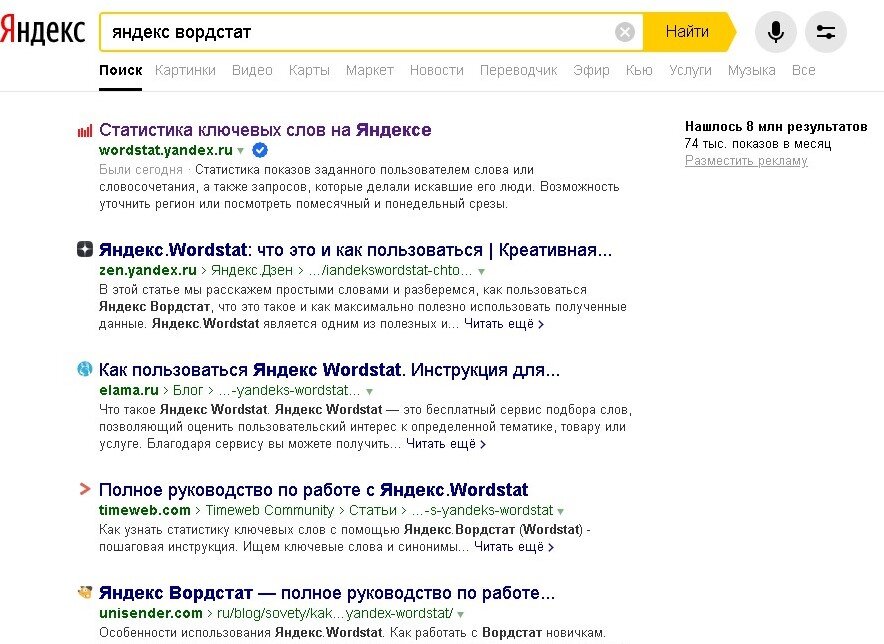The height and width of the screenshot is (644, 884).
Task: Click wordstat.yandex.ru green URL
Action: (x=166, y=150)
